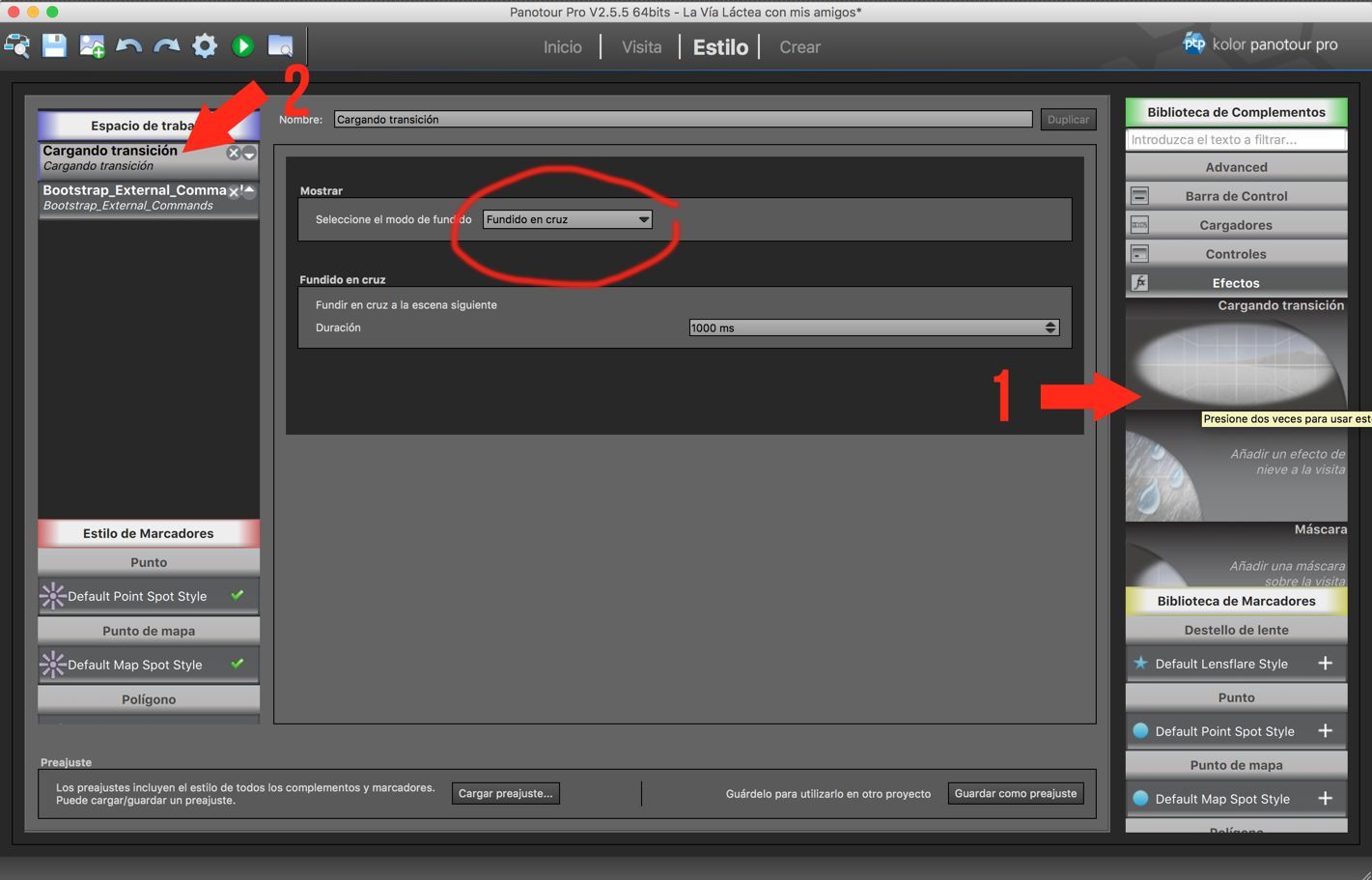Click Cargar preajuste button
The image size is (1372, 880).
pos(505,793)
